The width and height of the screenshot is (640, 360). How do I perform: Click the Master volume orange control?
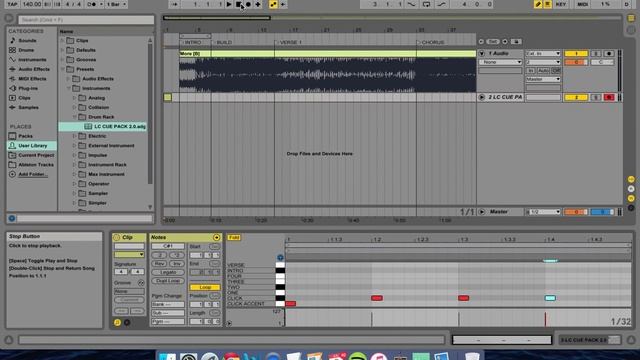576,212
